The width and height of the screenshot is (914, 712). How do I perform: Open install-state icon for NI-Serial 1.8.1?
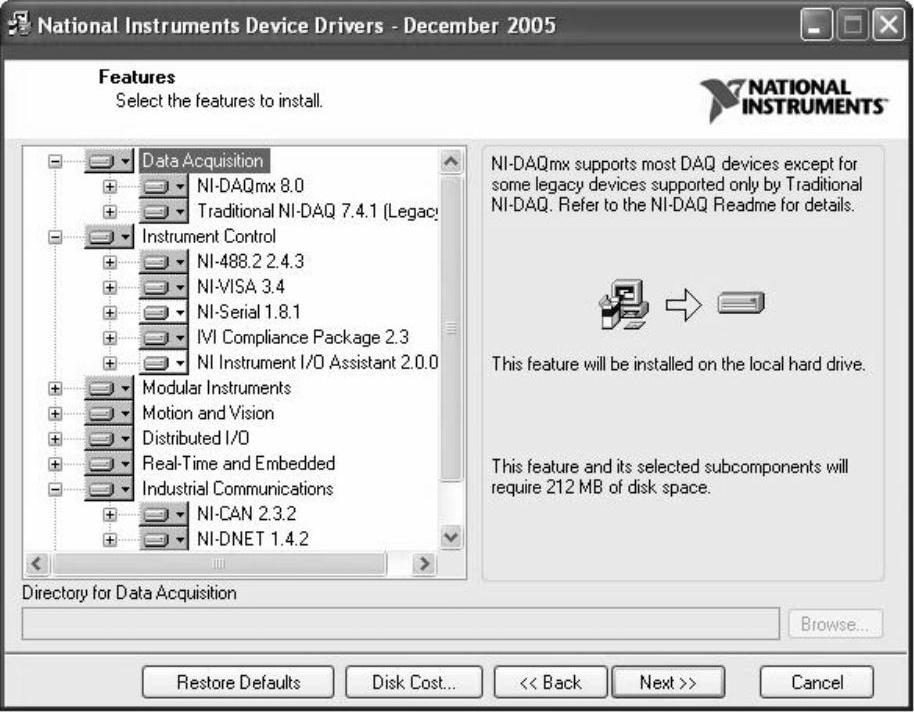click(x=164, y=312)
